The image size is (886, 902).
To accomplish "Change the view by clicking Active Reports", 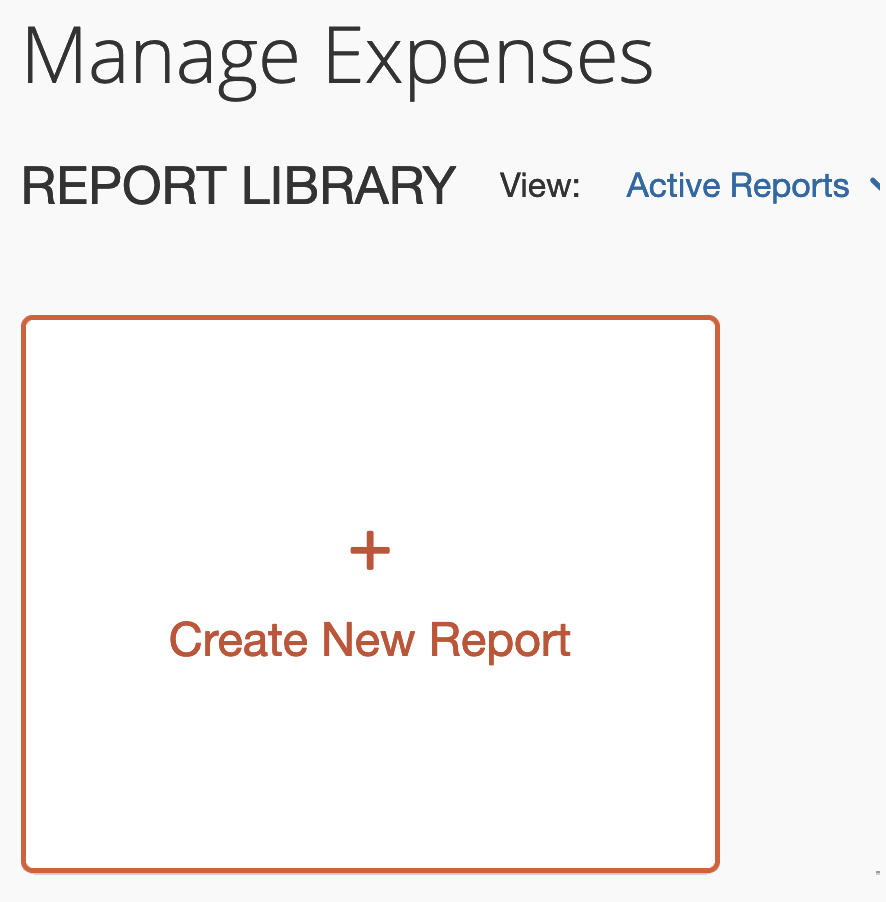I will (x=738, y=186).
